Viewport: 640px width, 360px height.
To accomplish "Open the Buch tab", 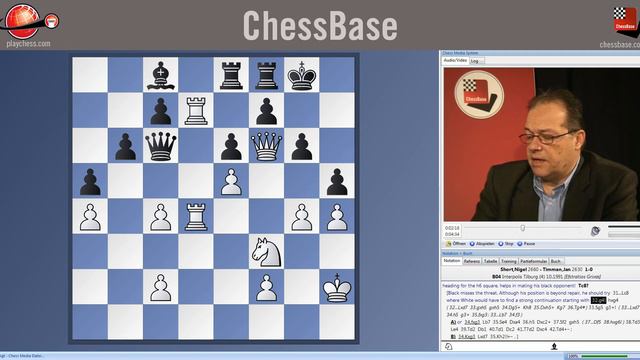I will coord(556,261).
